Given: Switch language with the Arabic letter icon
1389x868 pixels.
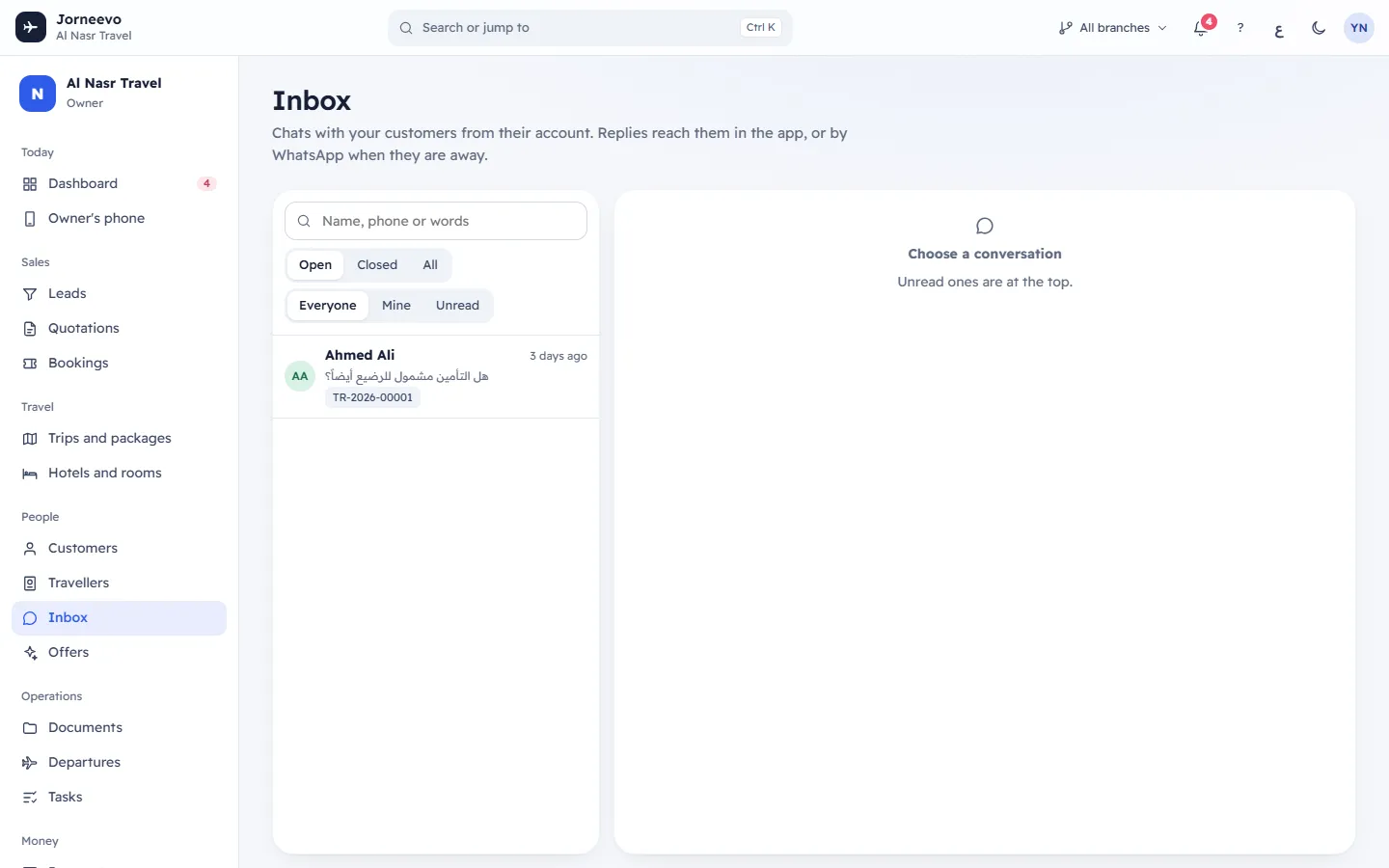Looking at the screenshot, I should click(x=1279, y=28).
